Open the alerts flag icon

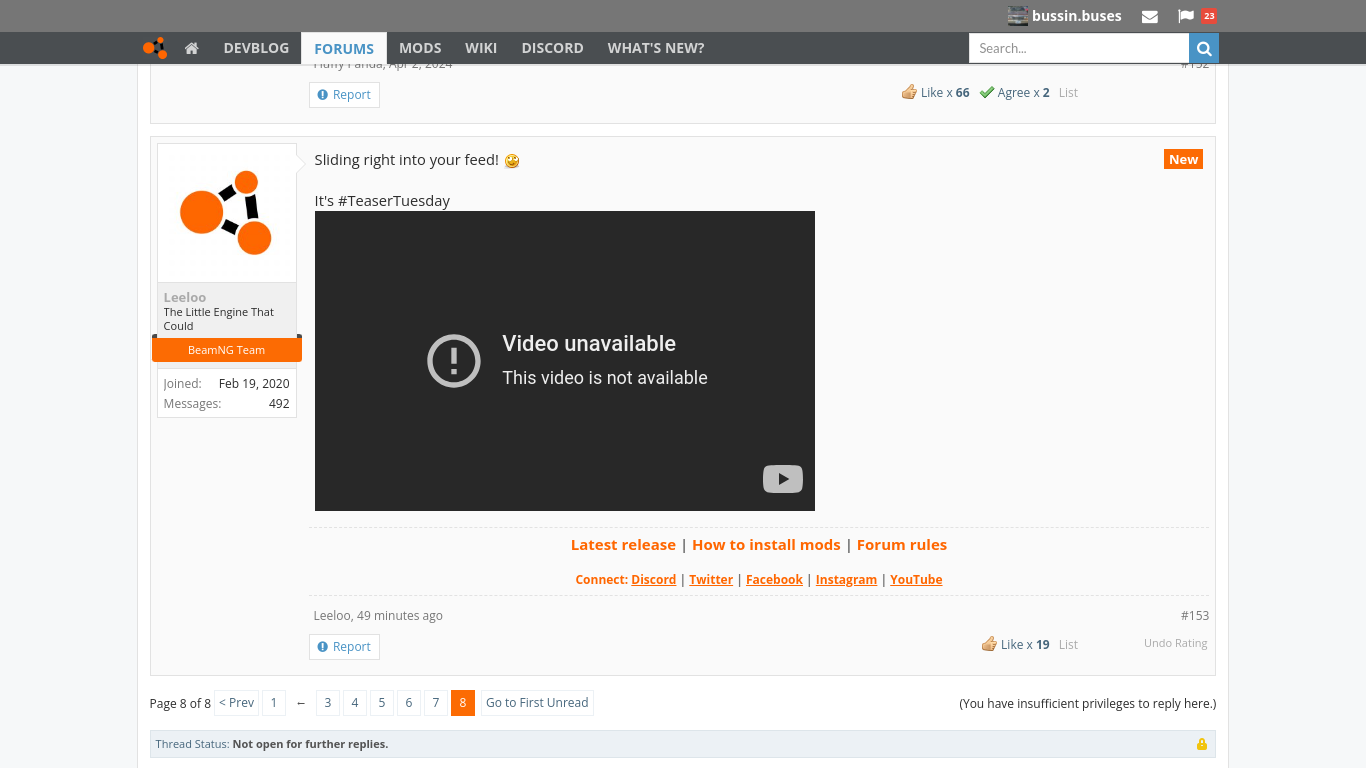(1186, 16)
